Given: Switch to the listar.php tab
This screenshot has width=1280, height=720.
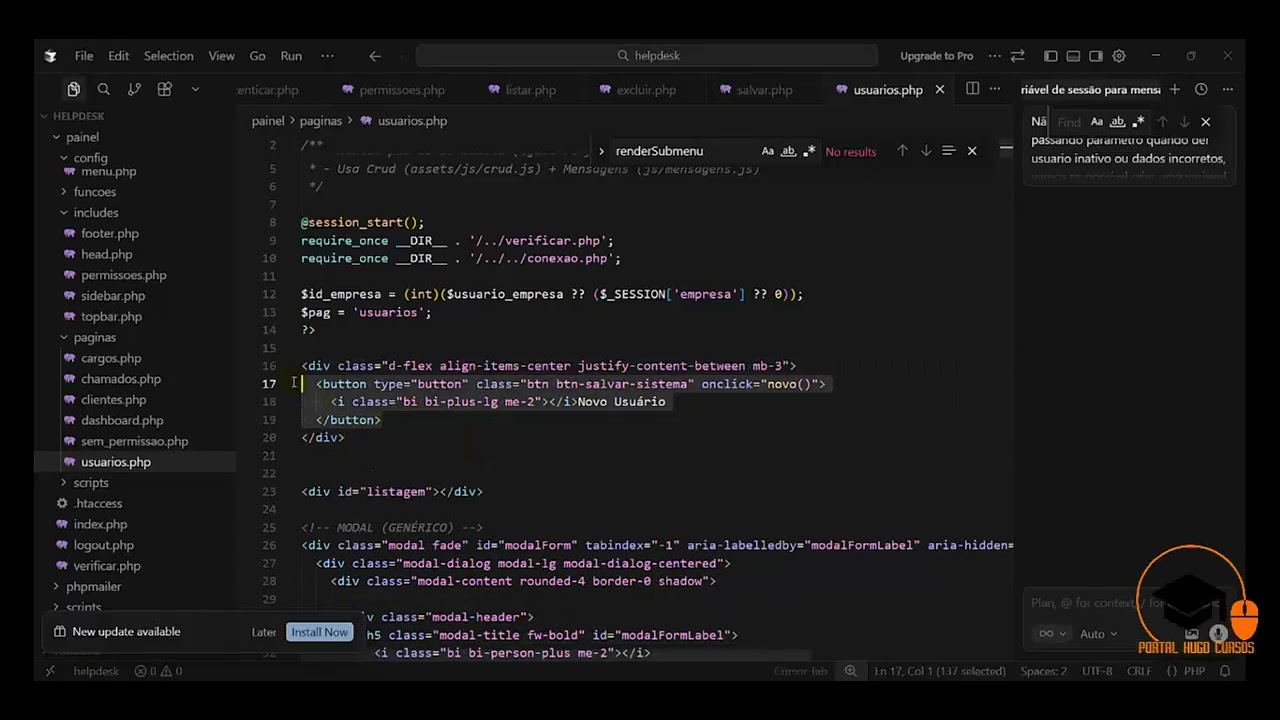Looking at the screenshot, I should click(x=522, y=90).
